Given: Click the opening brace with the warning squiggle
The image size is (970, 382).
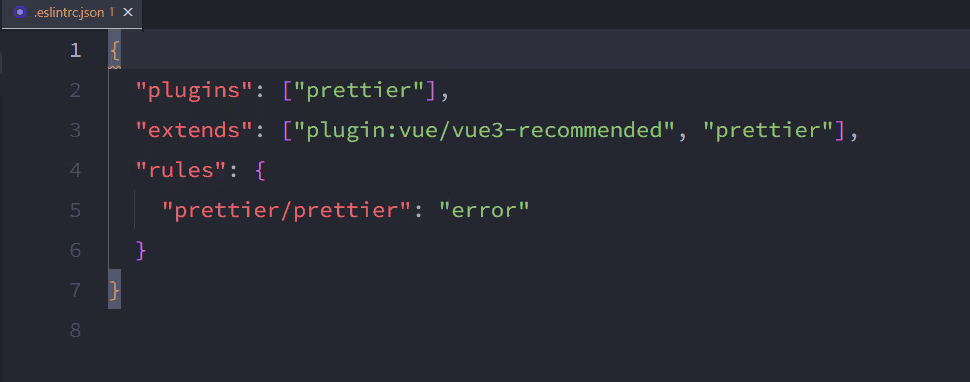Looking at the screenshot, I should tap(114, 51).
